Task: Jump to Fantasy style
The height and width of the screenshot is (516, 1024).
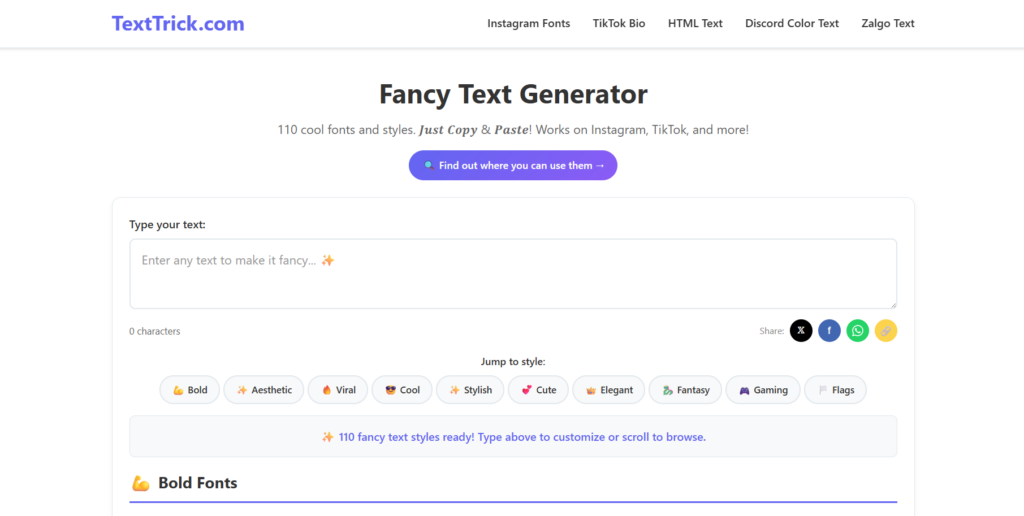Action: click(x=685, y=390)
